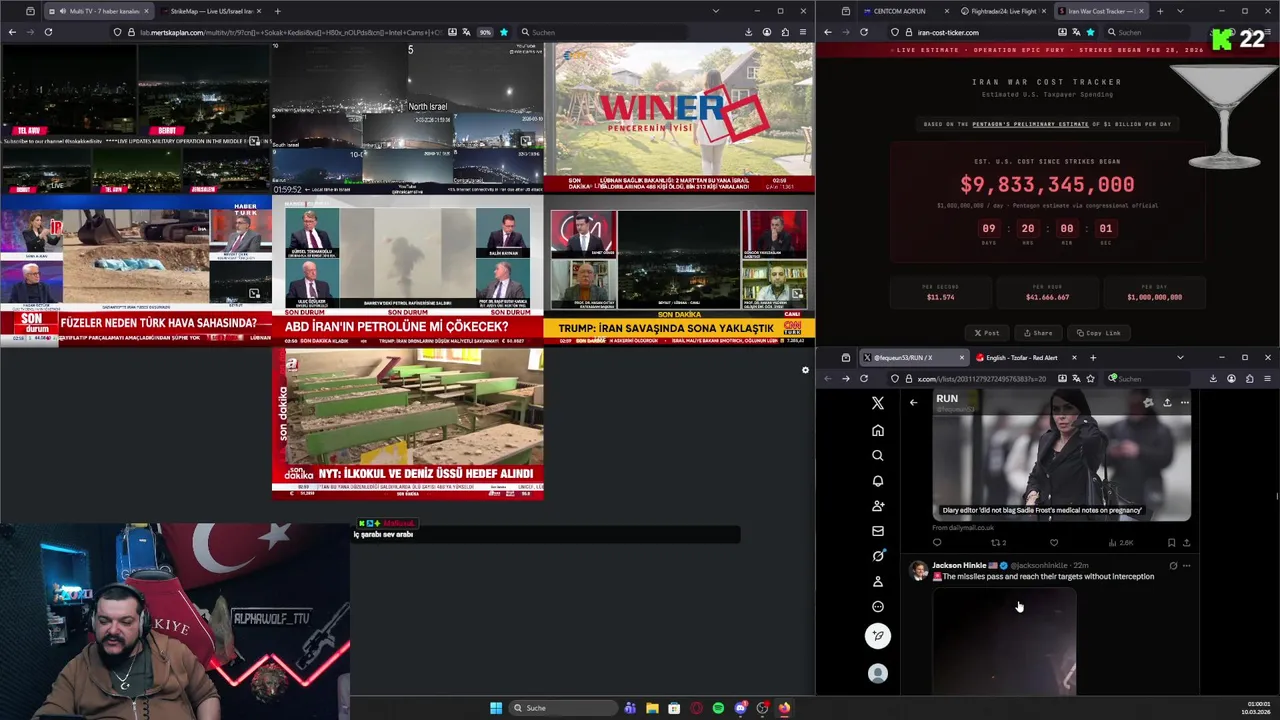The image size is (1280, 720).
Task: Open Messages envelope in X sidebar
Action: pyautogui.click(x=878, y=531)
